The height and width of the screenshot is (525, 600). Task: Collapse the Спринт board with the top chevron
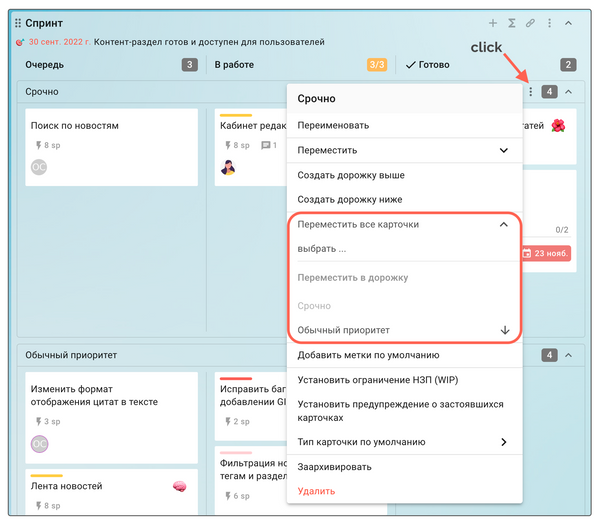click(569, 23)
